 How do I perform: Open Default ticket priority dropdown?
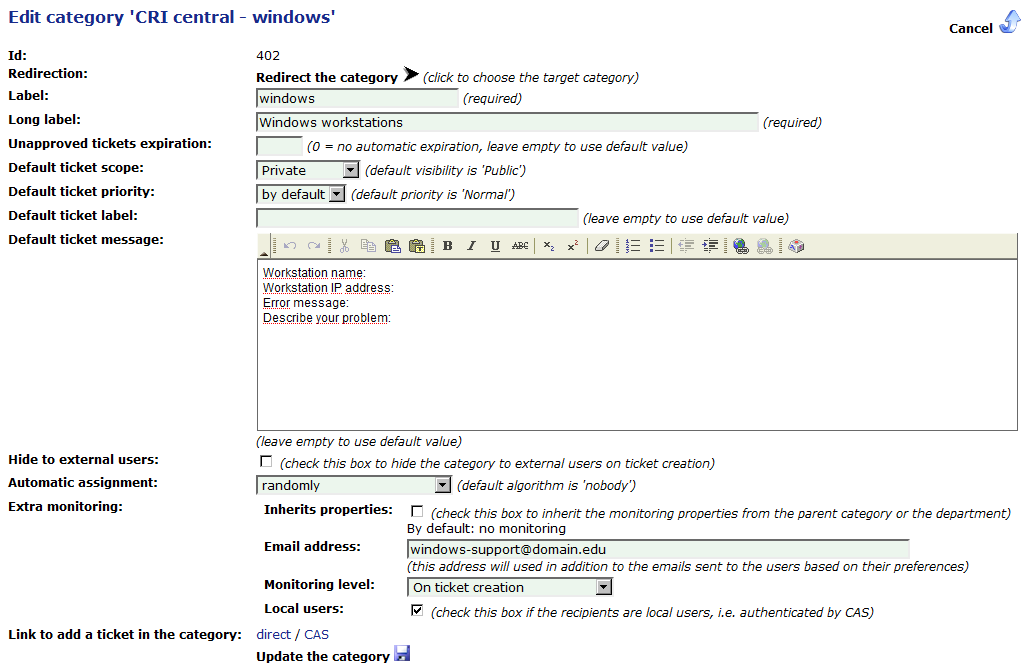click(x=301, y=195)
